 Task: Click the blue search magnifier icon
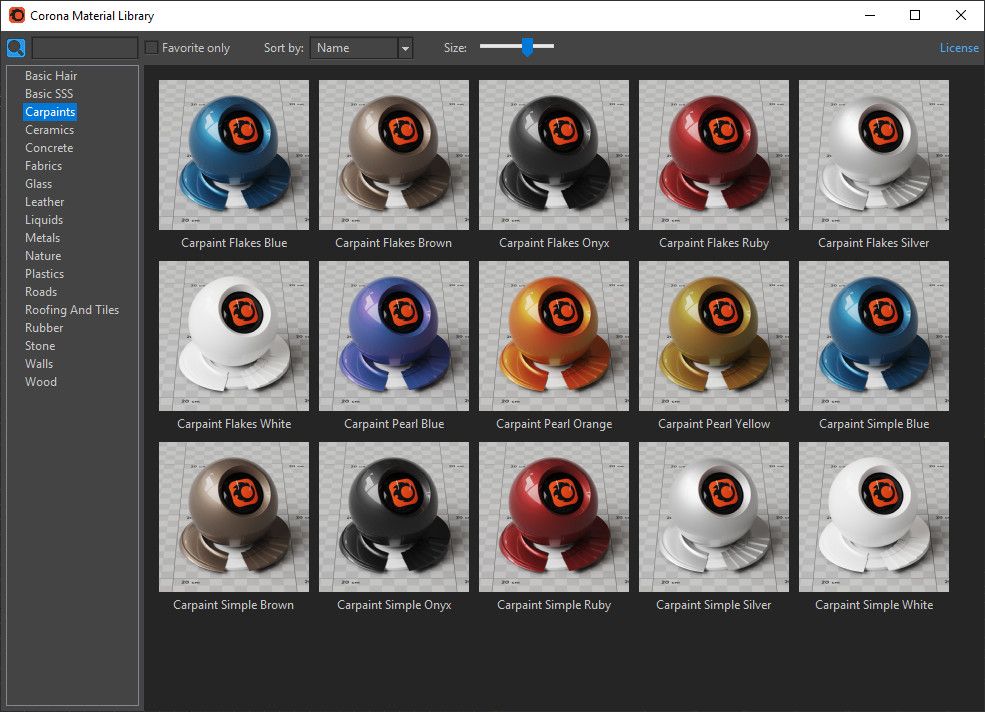16,48
